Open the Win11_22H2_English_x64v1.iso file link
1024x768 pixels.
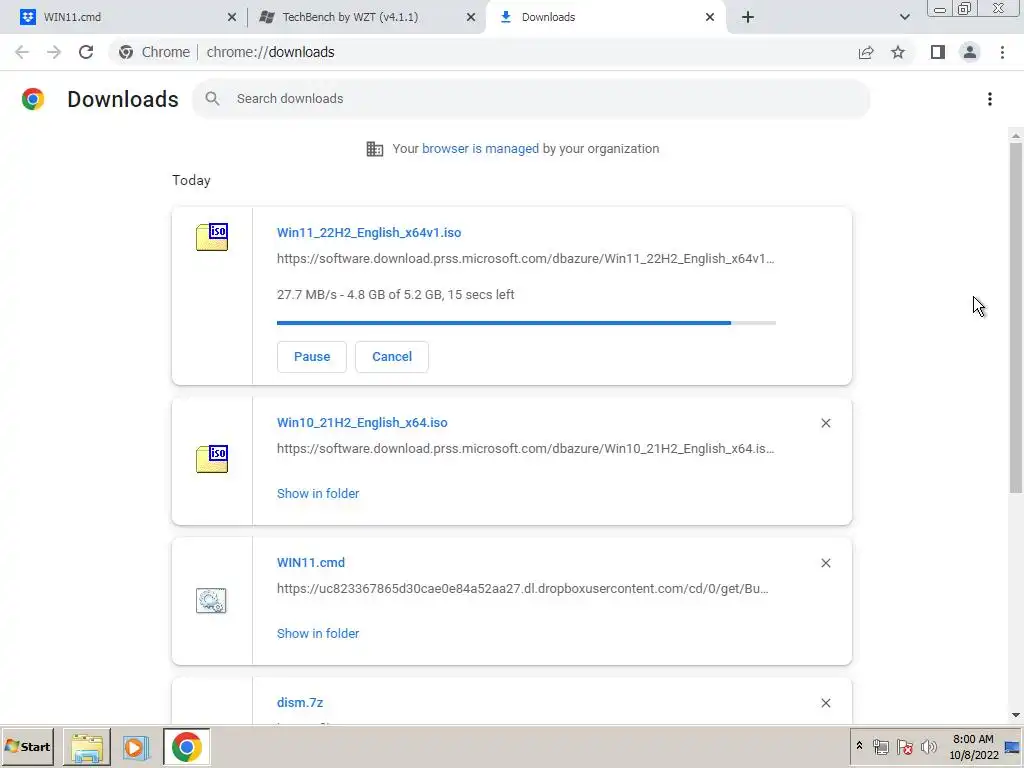pyautogui.click(x=369, y=232)
